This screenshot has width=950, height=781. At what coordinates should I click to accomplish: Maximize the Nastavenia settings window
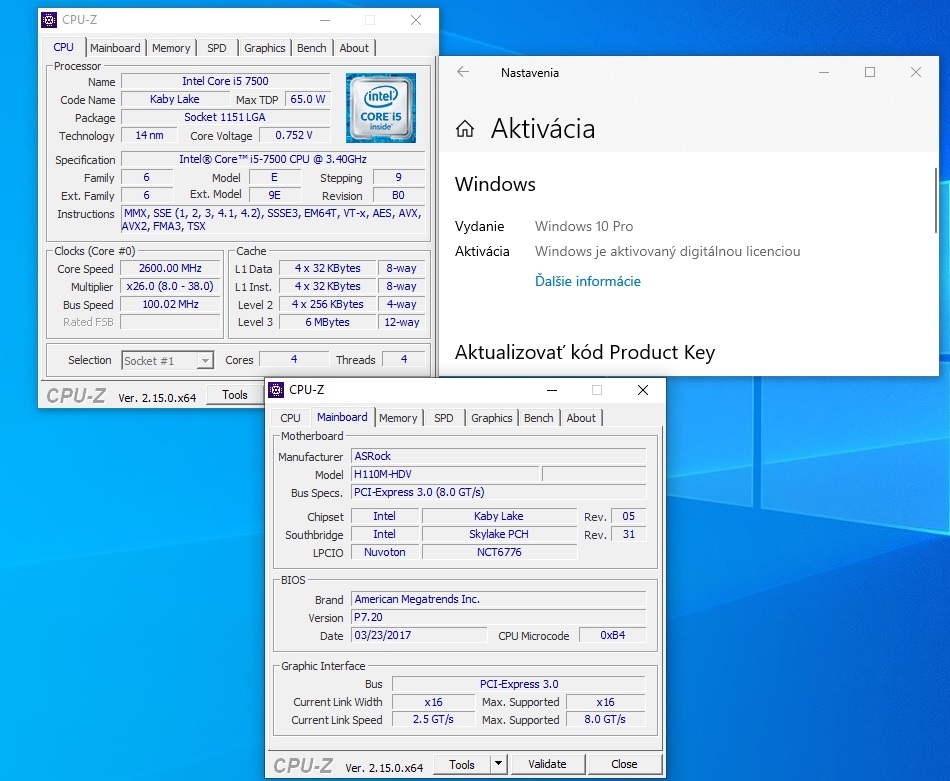tap(870, 72)
